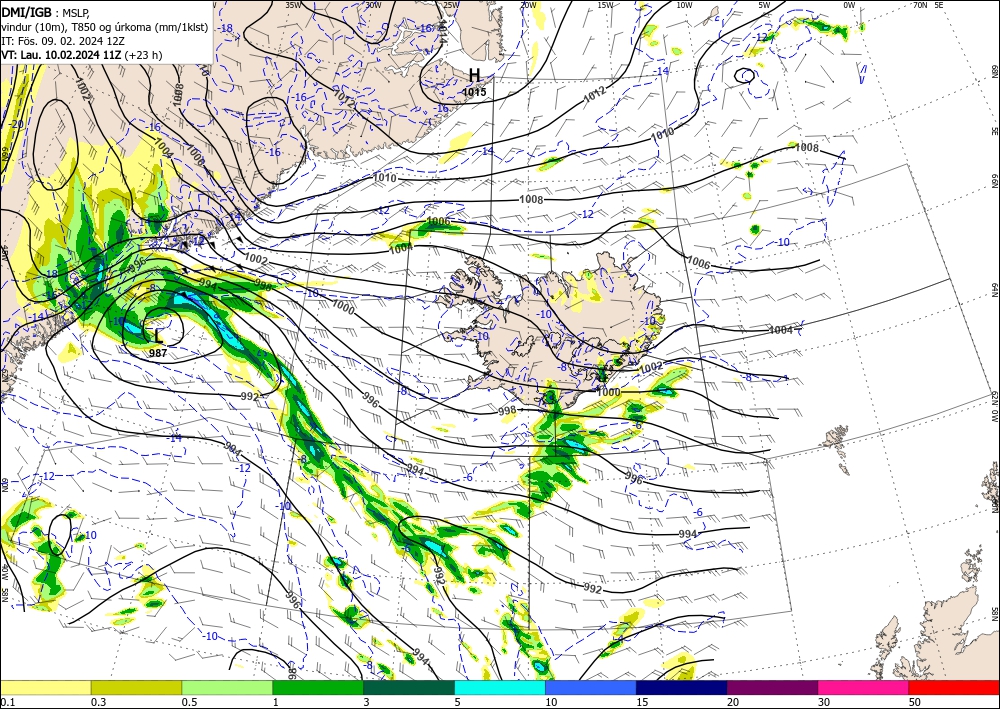This screenshot has height=709, width=1000.
Task: Click the 0.3 legend scale value
Action: tap(98, 702)
